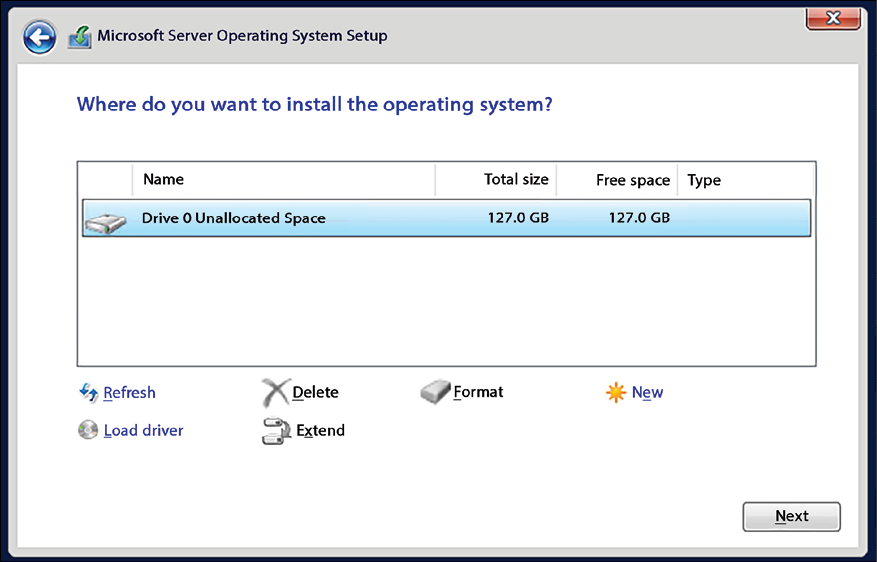Click the Delete X icon
The image size is (877, 562).
(x=276, y=392)
